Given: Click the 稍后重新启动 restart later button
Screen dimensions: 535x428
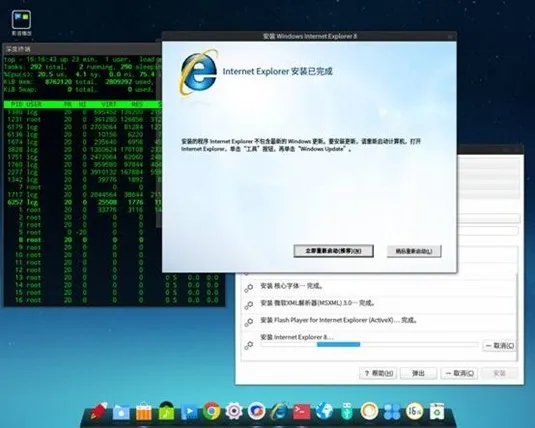Looking at the screenshot, I should (x=414, y=251).
